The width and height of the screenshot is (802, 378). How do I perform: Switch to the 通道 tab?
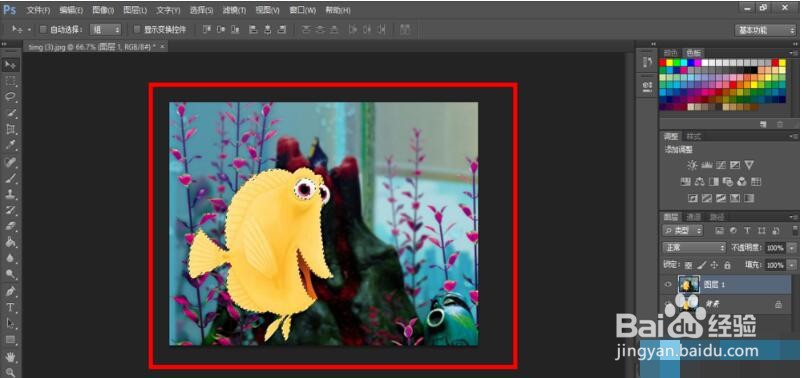(x=694, y=217)
